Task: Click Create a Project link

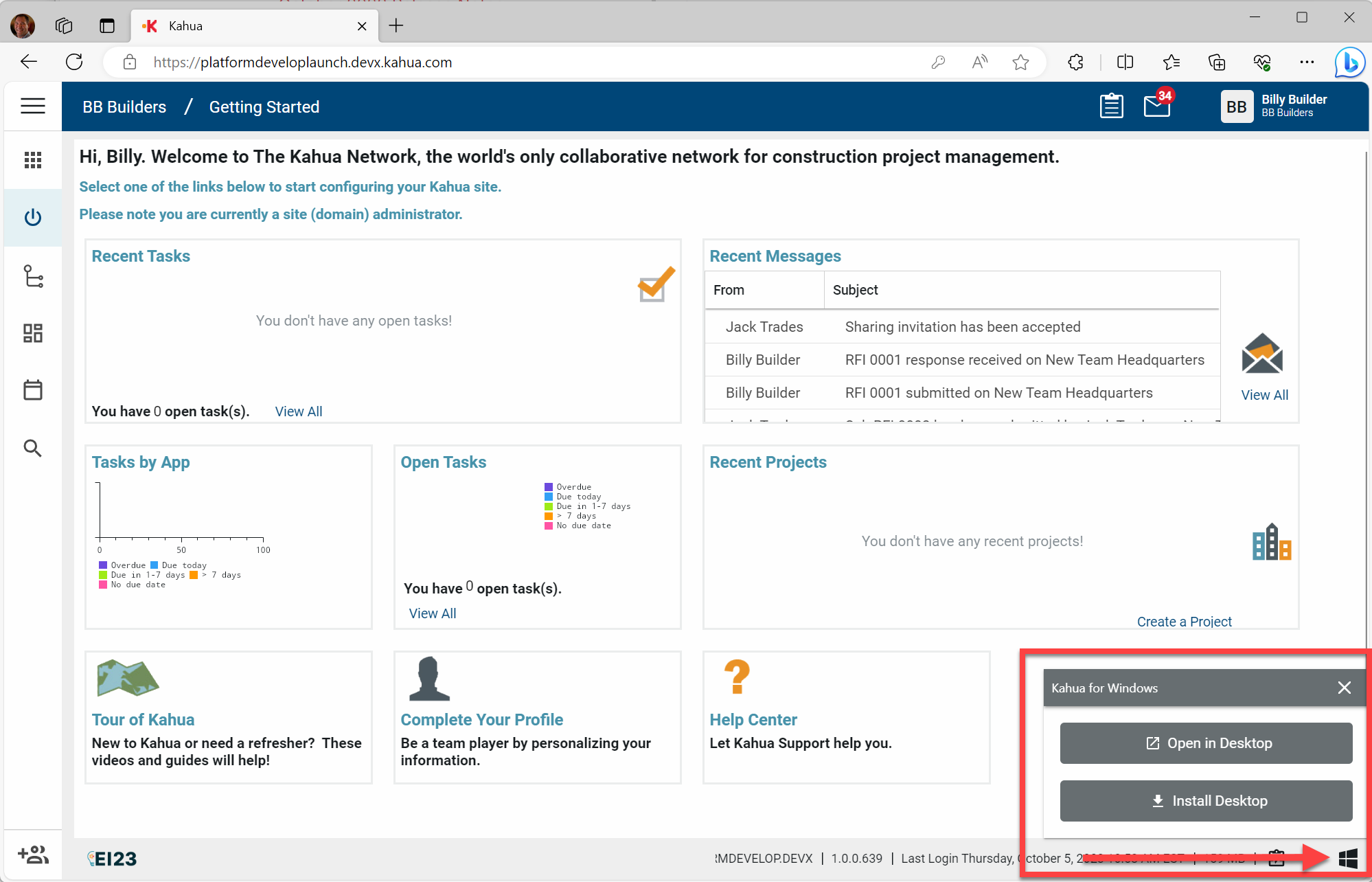Action: coord(1184,622)
